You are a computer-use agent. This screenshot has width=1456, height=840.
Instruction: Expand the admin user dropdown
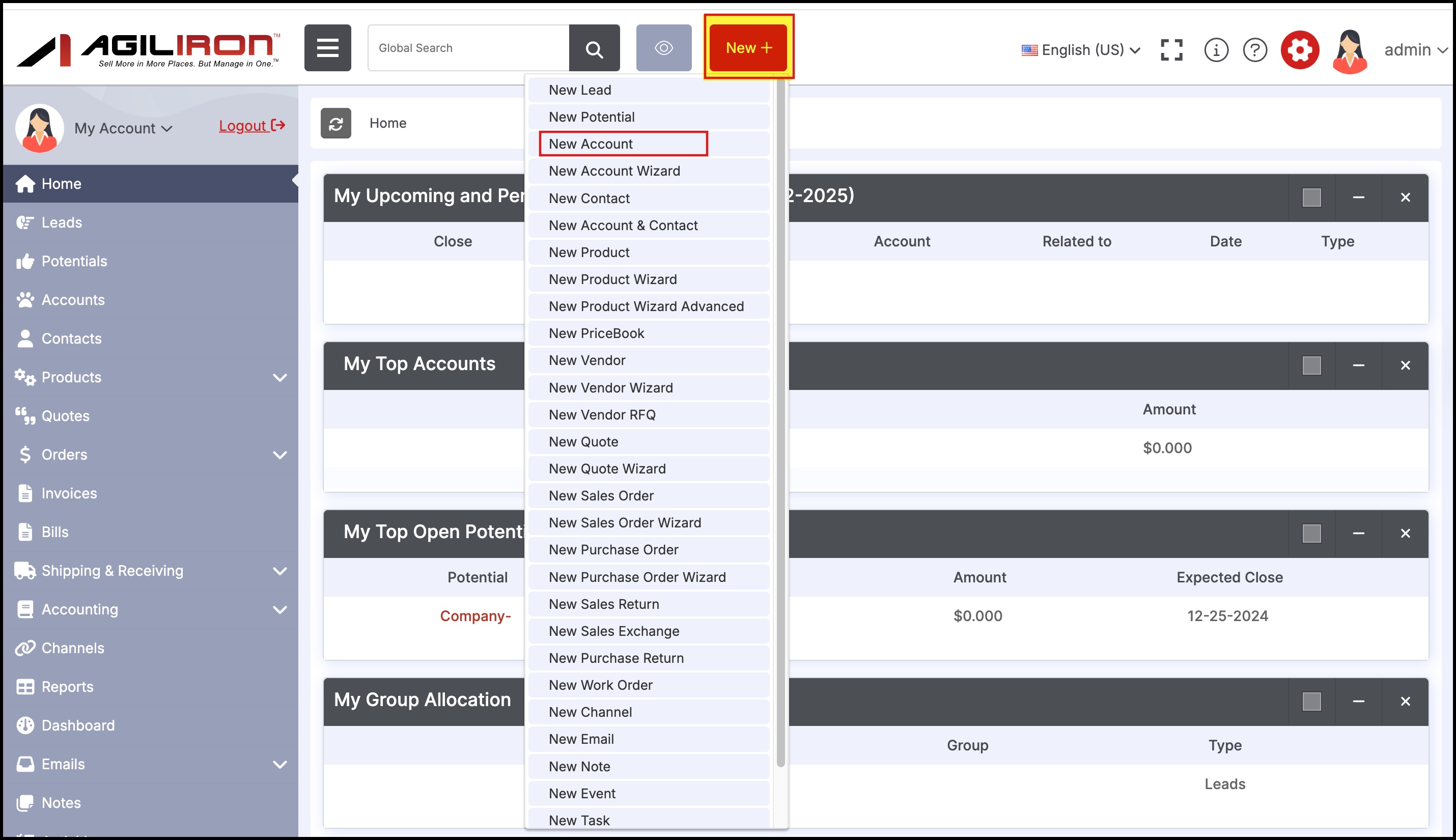tap(1416, 49)
